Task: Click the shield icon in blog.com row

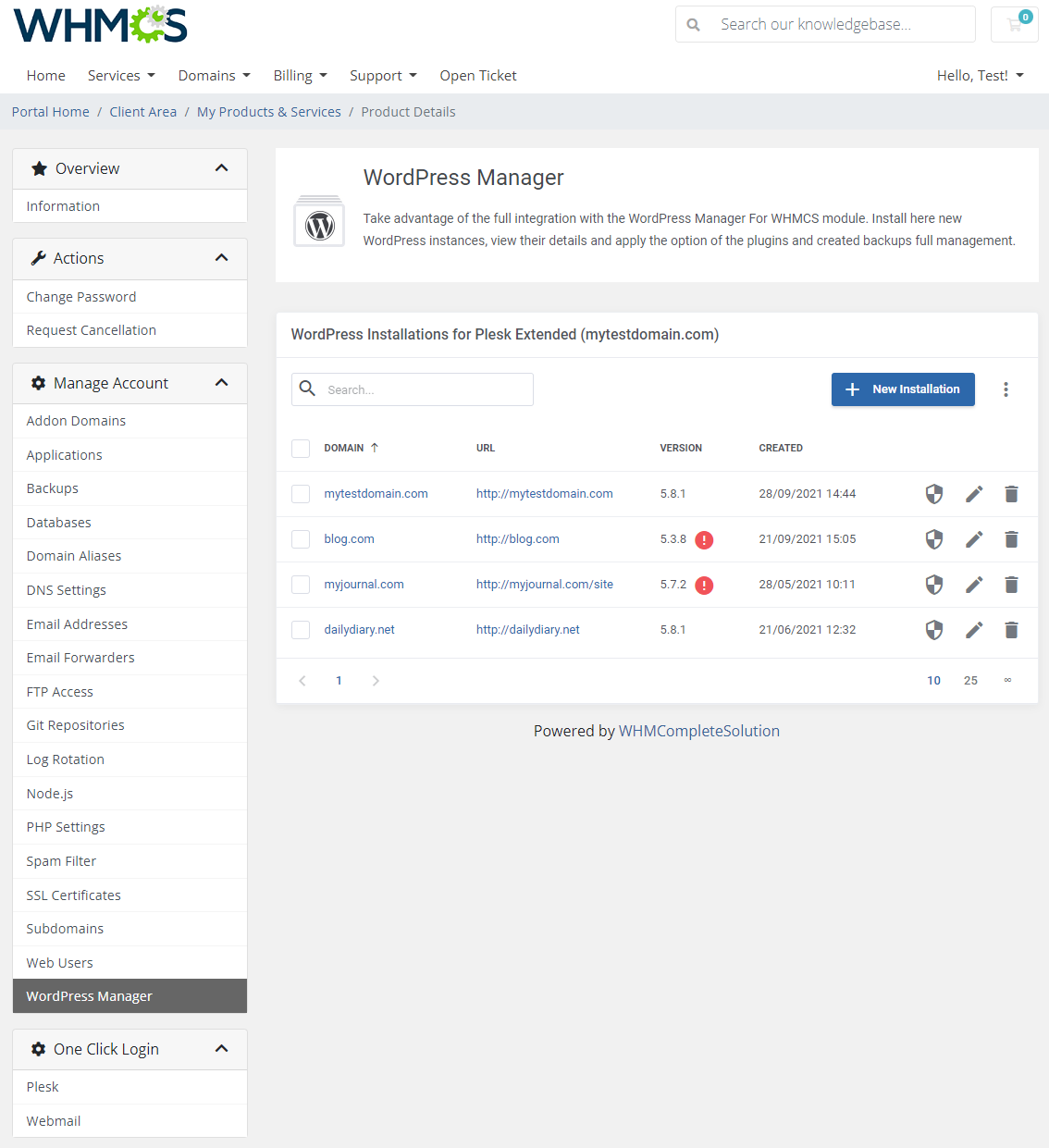Action: (x=934, y=539)
